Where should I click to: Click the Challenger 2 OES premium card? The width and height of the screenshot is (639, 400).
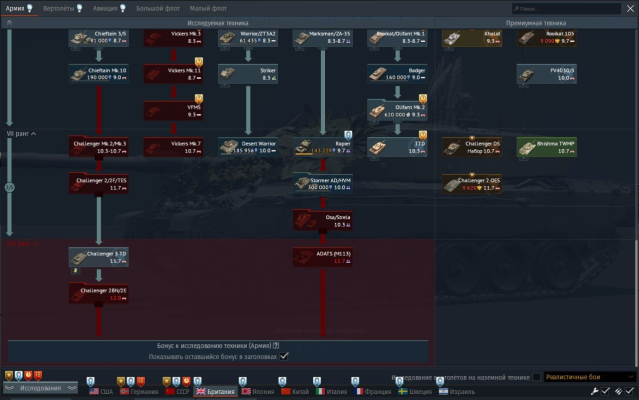(471, 184)
